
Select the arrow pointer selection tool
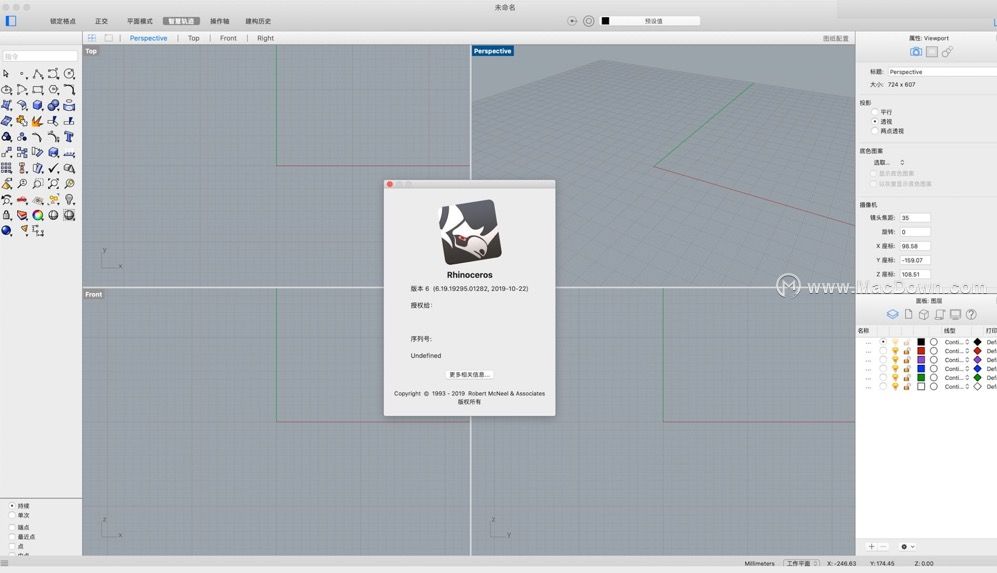[x=6, y=74]
